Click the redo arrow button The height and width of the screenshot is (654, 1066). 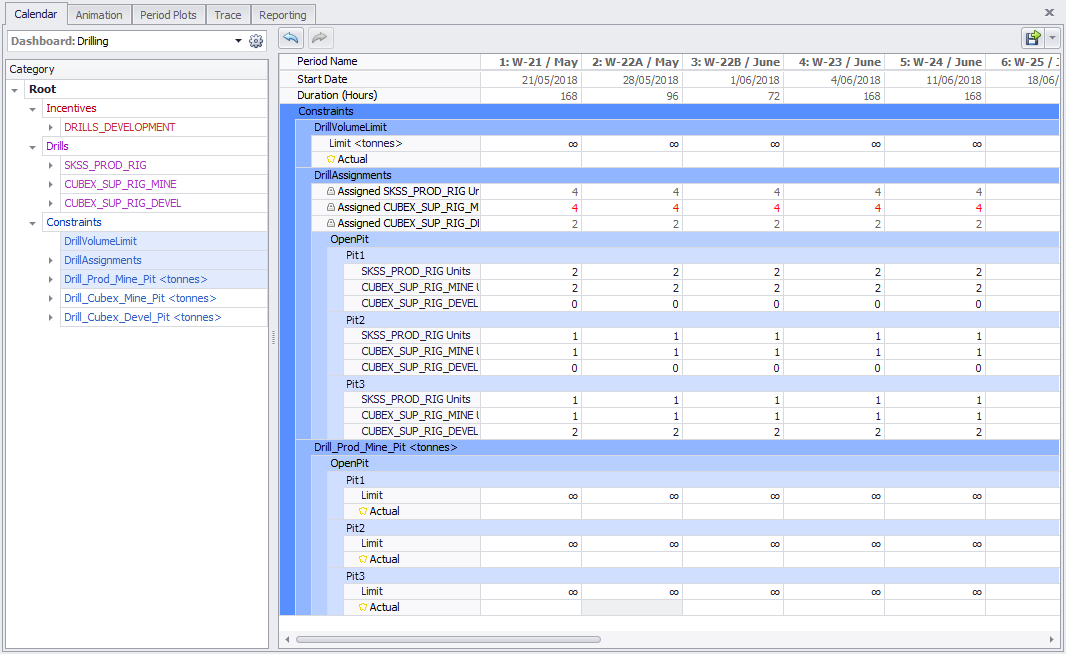click(320, 38)
